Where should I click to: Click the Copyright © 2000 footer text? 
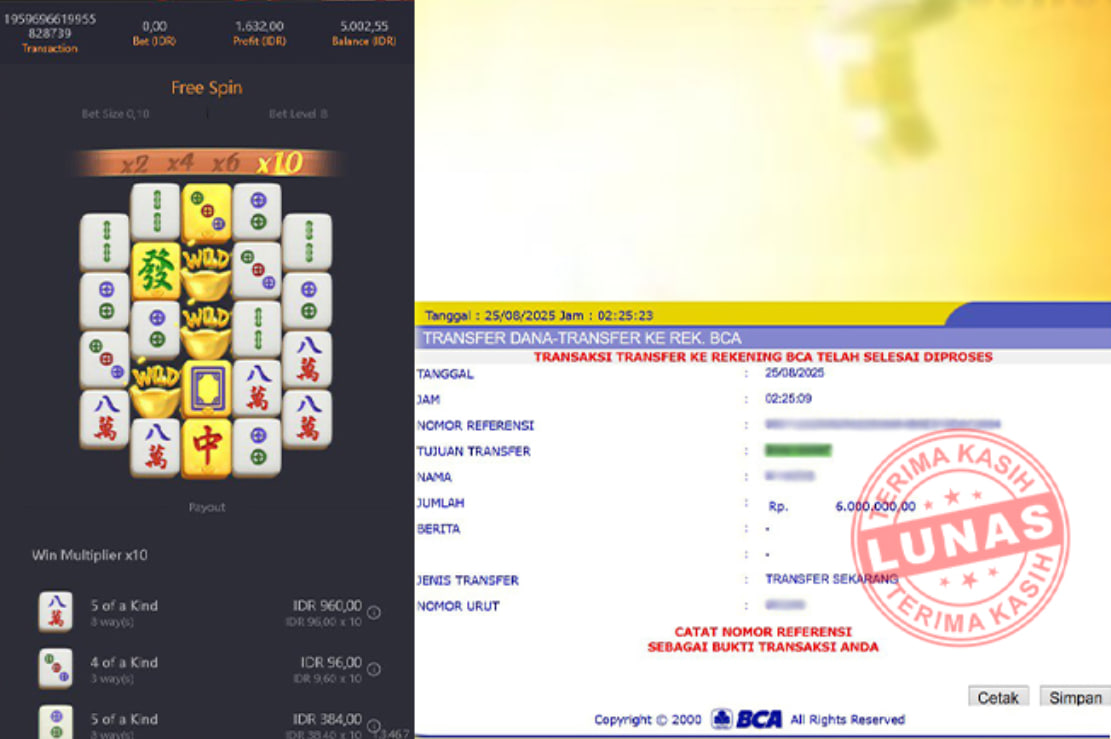[648, 720]
